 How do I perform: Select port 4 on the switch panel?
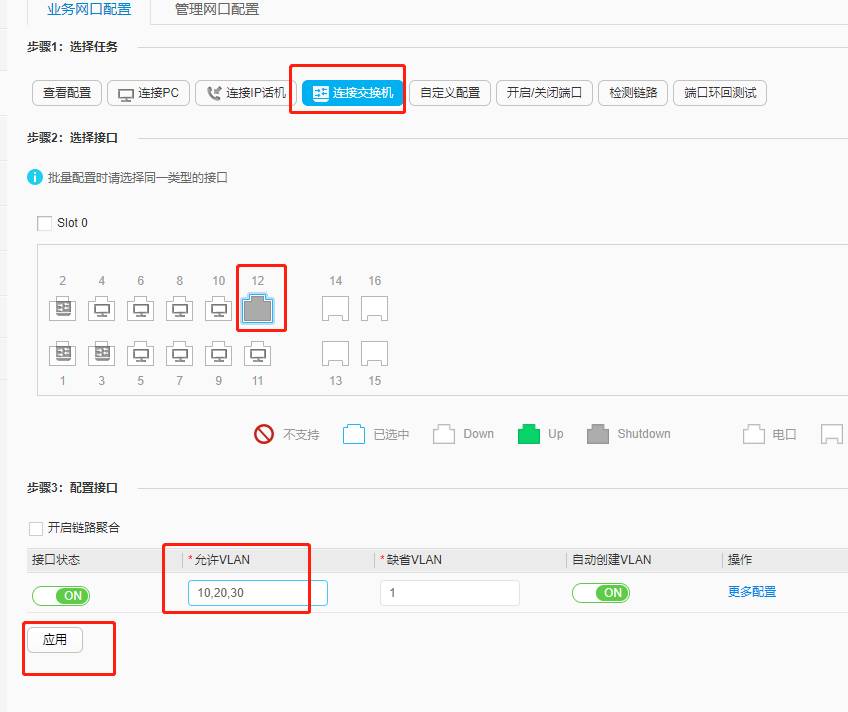pyautogui.click(x=102, y=309)
